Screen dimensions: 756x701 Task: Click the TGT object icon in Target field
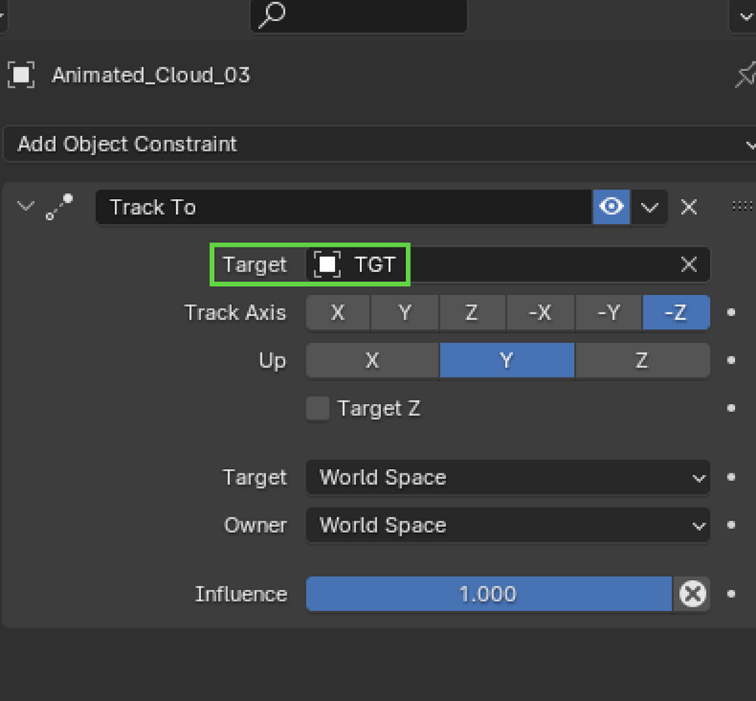pyautogui.click(x=327, y=264)
